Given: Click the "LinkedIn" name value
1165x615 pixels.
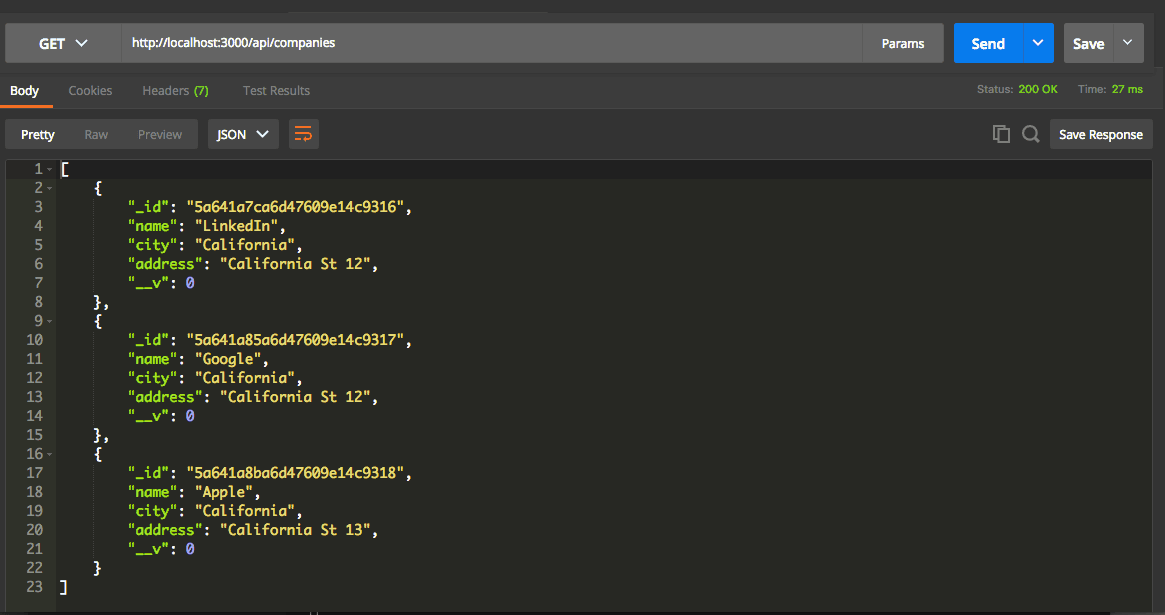Looking at the screenshot, I should pos(236,226).
